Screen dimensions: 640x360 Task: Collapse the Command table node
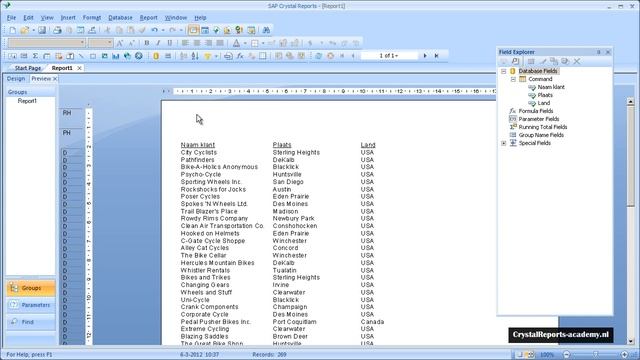point(513,79)
